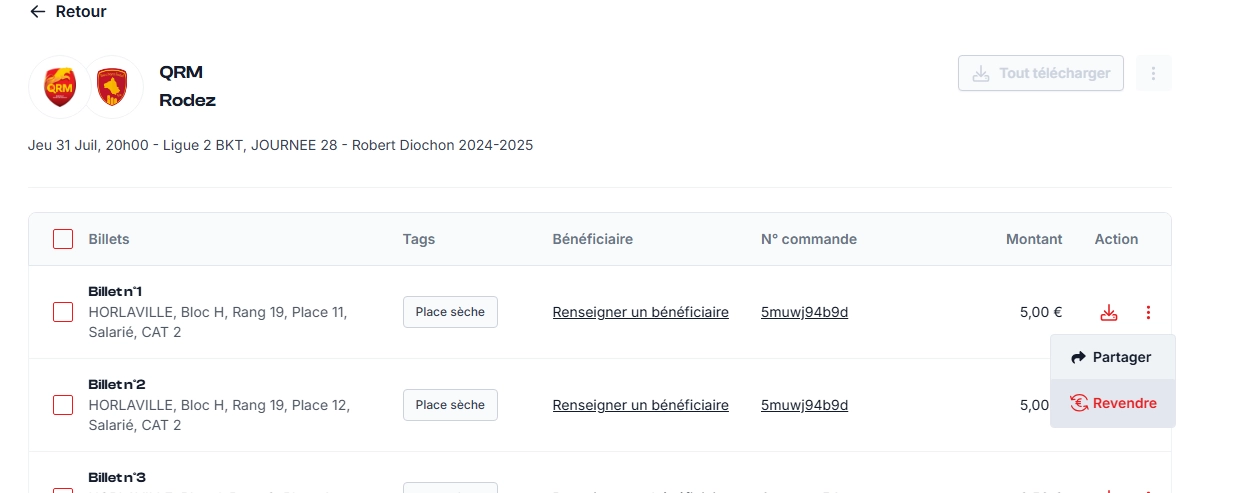
Task: Click the Bénéficiaire column header
Action: (x=592, y=239)
